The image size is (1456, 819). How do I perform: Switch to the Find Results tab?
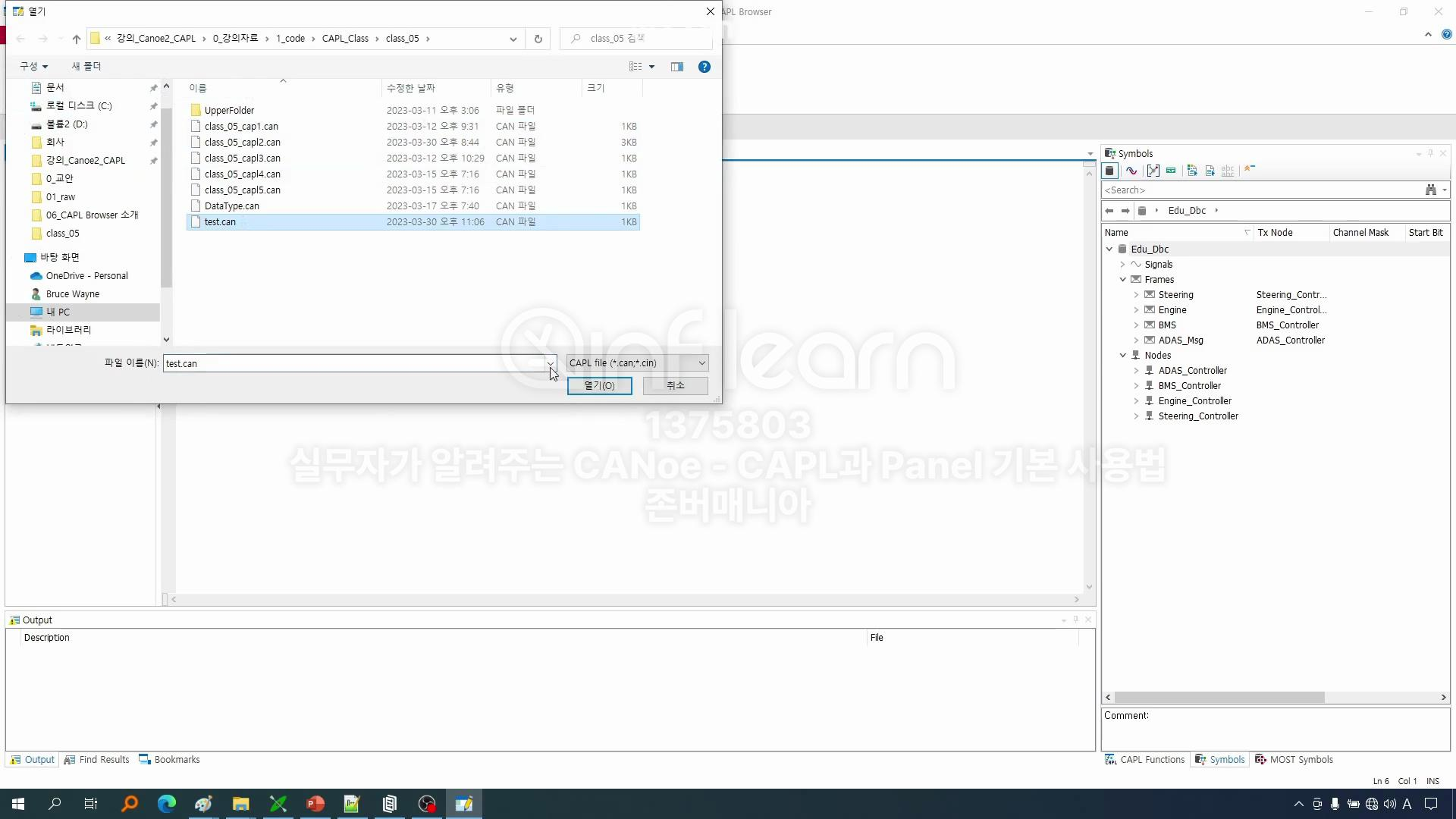tap(97, 760)
